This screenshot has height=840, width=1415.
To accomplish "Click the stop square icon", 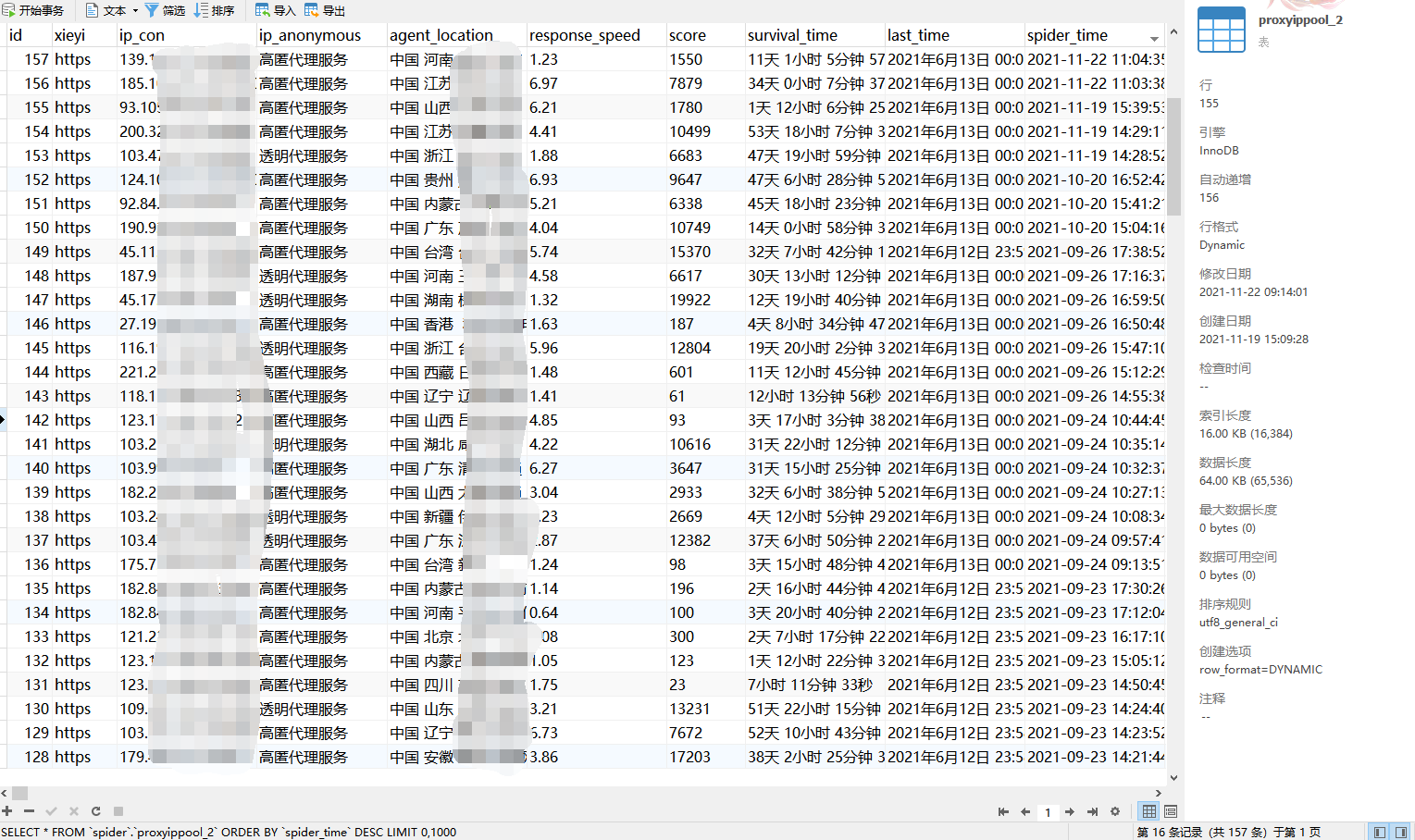I will pyautogui.click(x=118, y=811).
